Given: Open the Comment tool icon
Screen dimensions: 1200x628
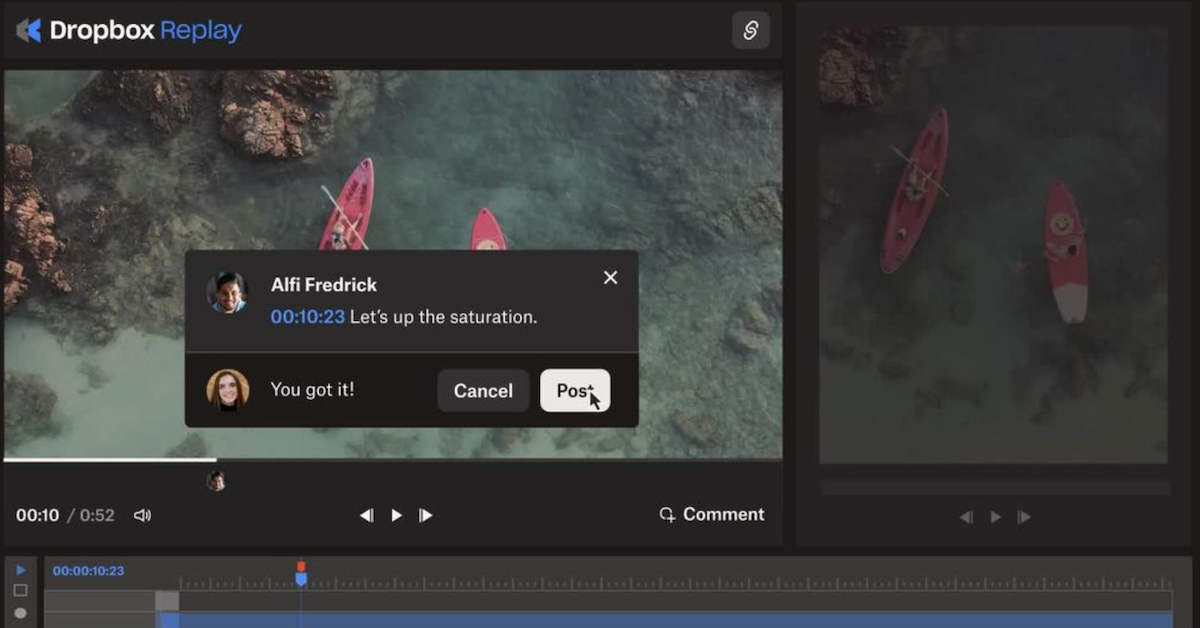Looking at the screenshot, I should pos(666,514).
